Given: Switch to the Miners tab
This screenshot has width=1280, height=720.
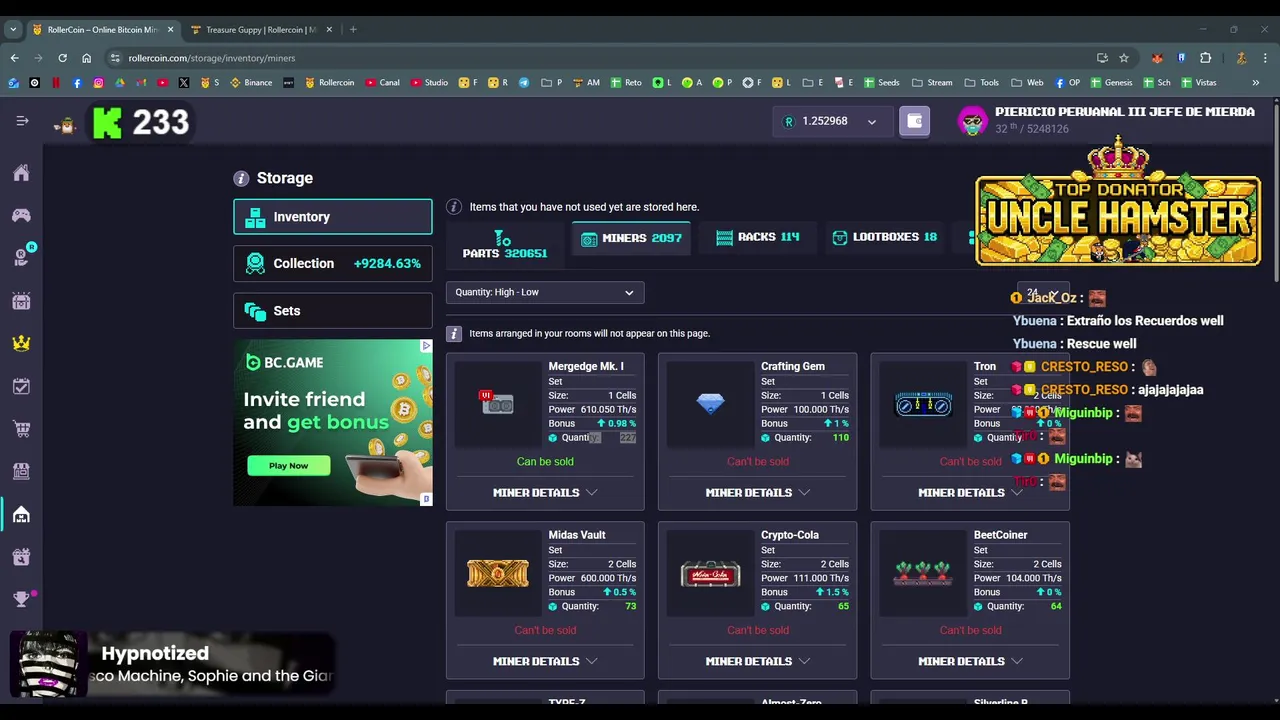Looking at the screenshot, I should click(x=631, y=238).
